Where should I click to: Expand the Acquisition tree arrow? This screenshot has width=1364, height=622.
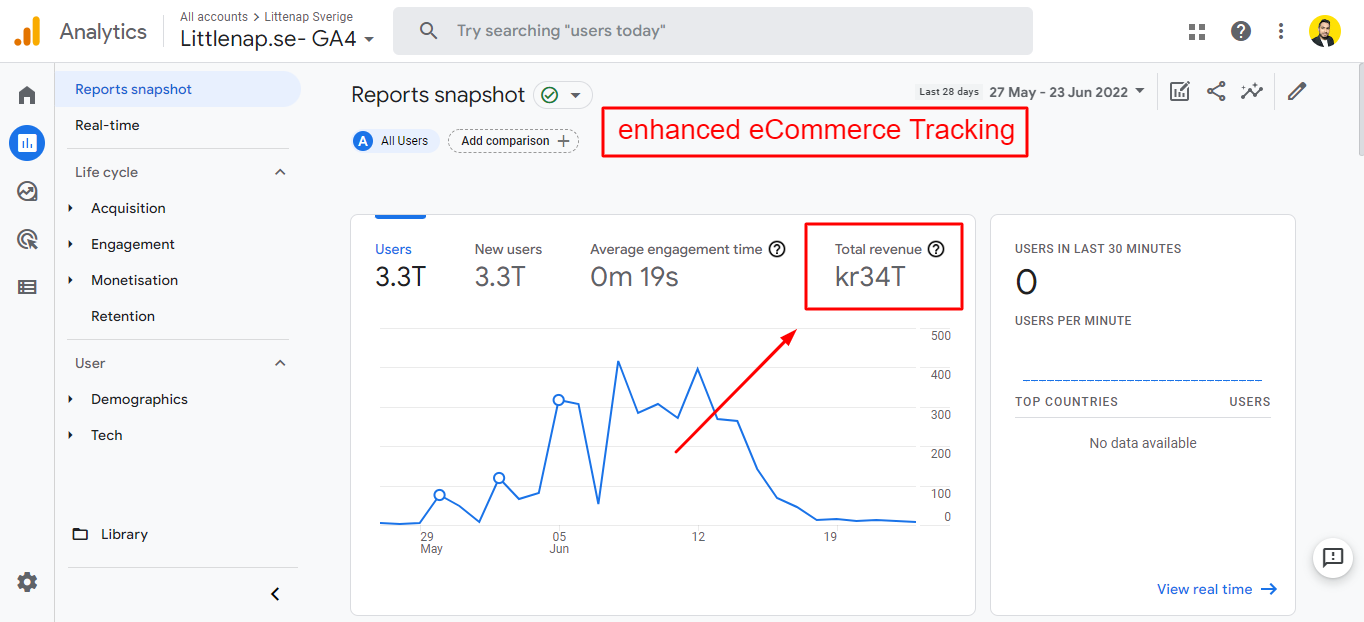(x=70, y=208)
